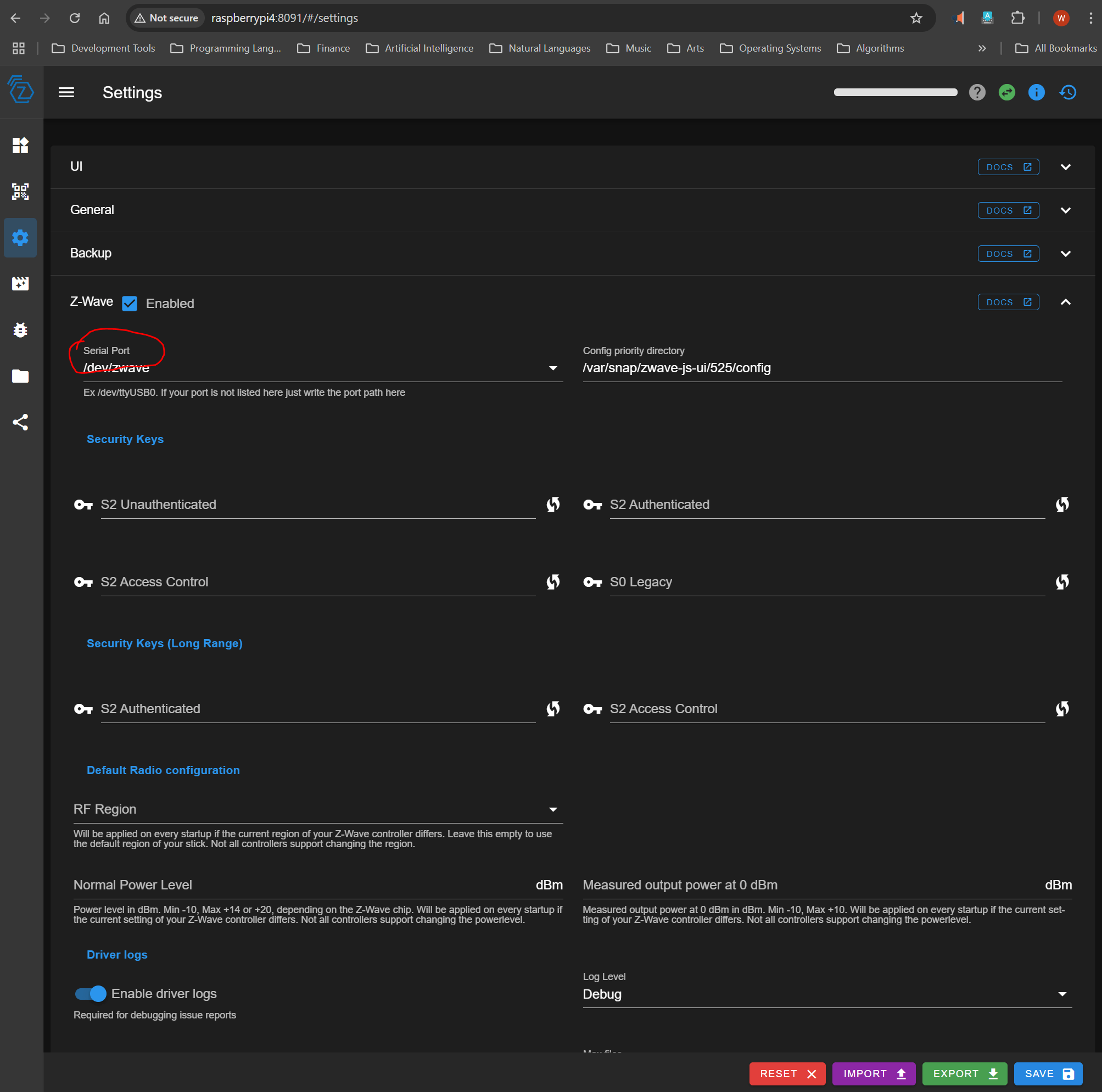Viewport: 1102px width, 1092px height.
Task: Regenerate the S2 Unauthenticated key
Action: coord(553,505)
